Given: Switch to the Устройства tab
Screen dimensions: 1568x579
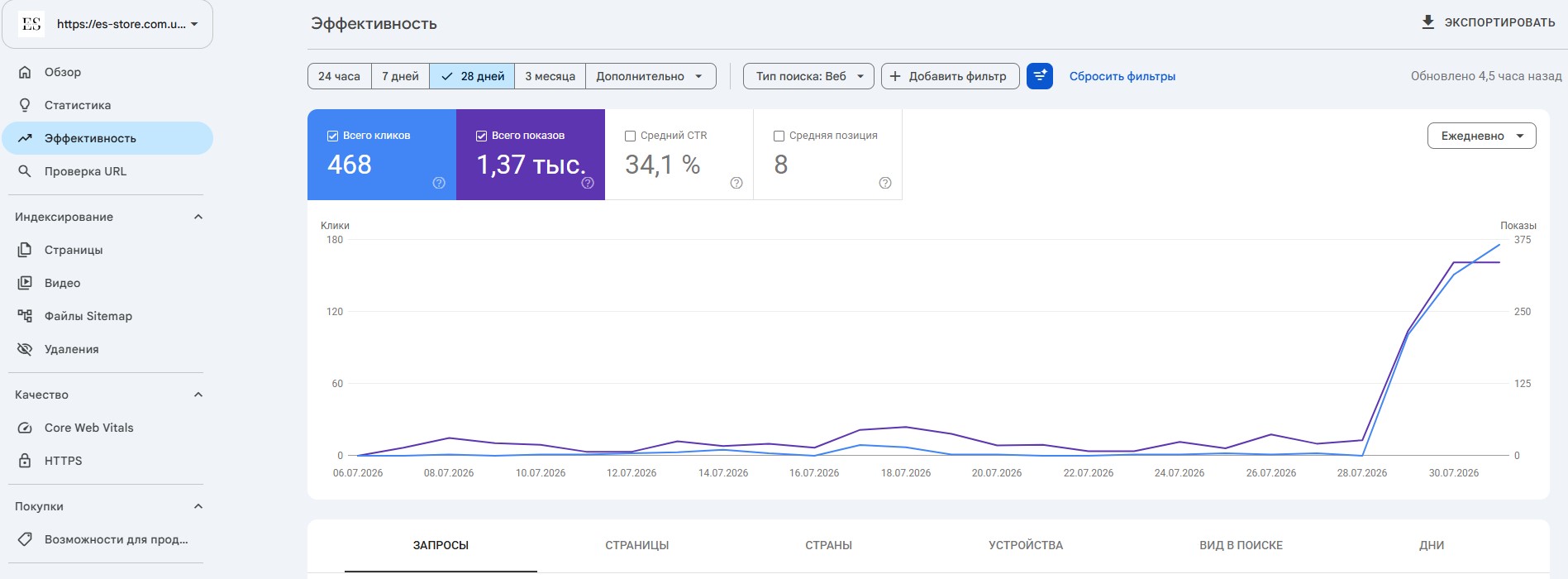Looking at the screenshot, I should click(x=1026, y=545).
